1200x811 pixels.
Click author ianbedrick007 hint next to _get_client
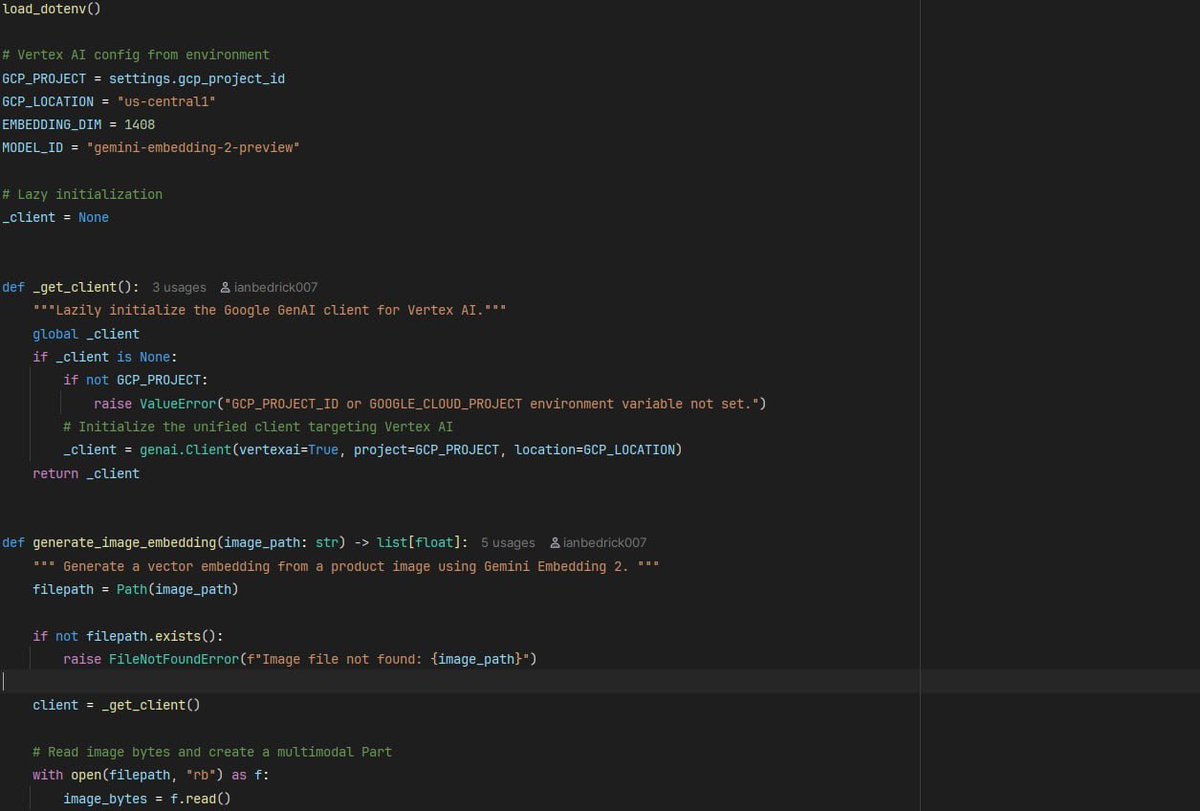point(269,287)
